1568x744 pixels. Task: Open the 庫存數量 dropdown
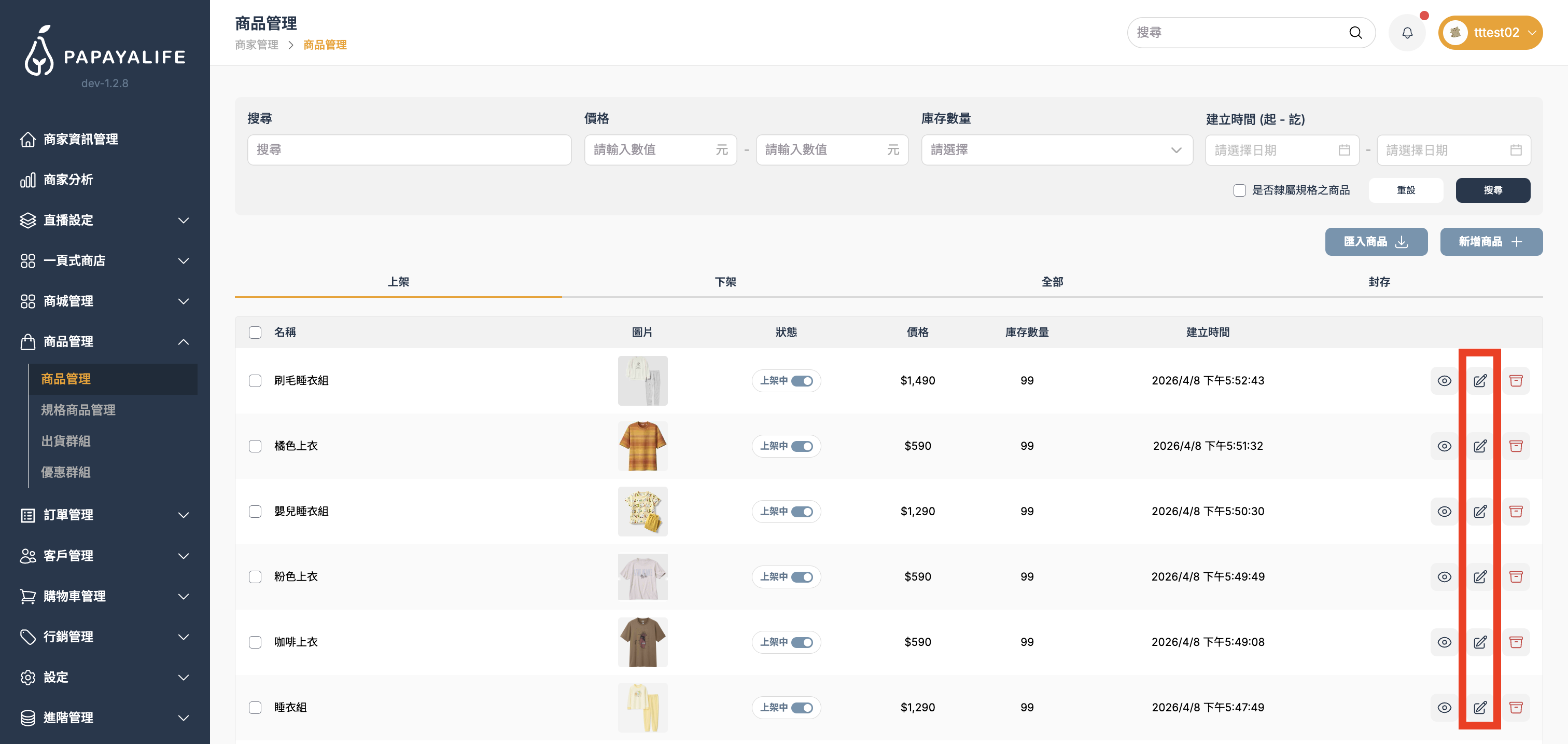[x=1056, y=150]
